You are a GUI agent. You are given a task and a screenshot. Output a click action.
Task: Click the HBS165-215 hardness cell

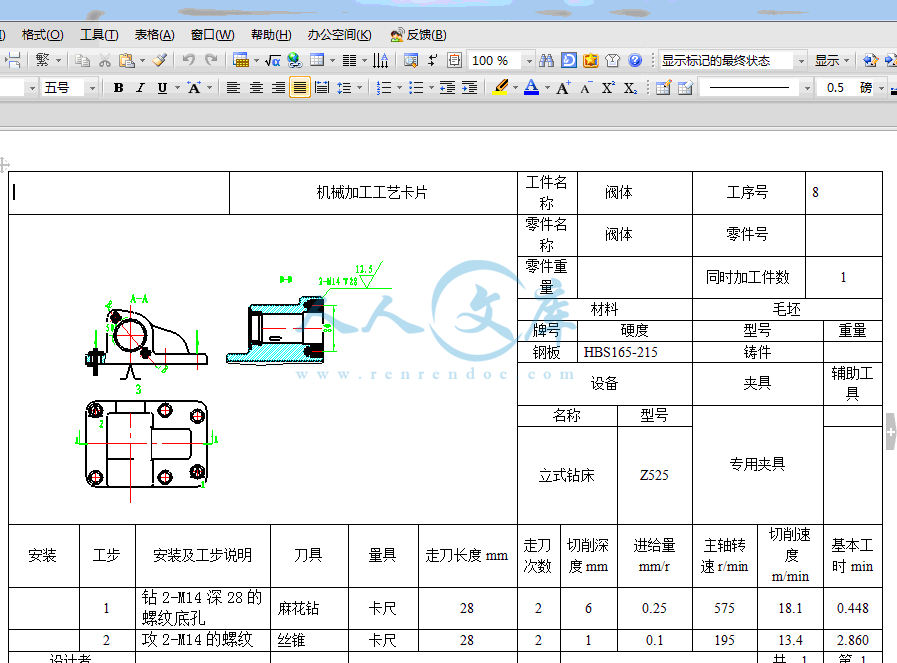tap(634, 352)
